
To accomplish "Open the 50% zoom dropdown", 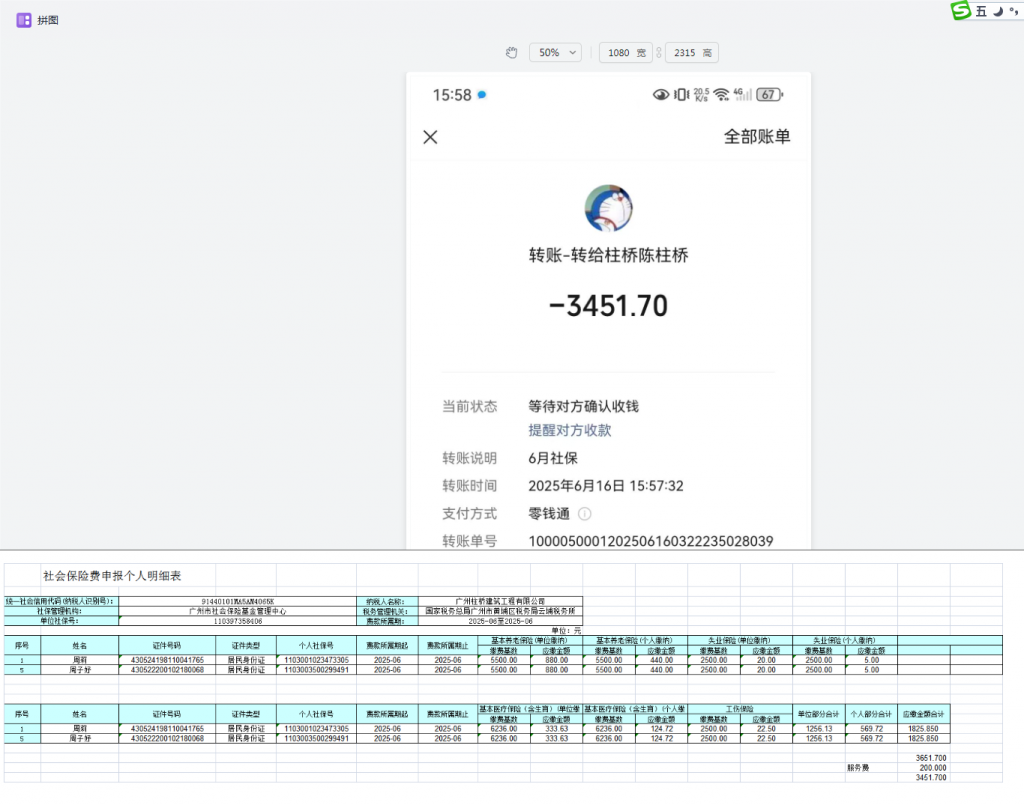I will point(555,53).
